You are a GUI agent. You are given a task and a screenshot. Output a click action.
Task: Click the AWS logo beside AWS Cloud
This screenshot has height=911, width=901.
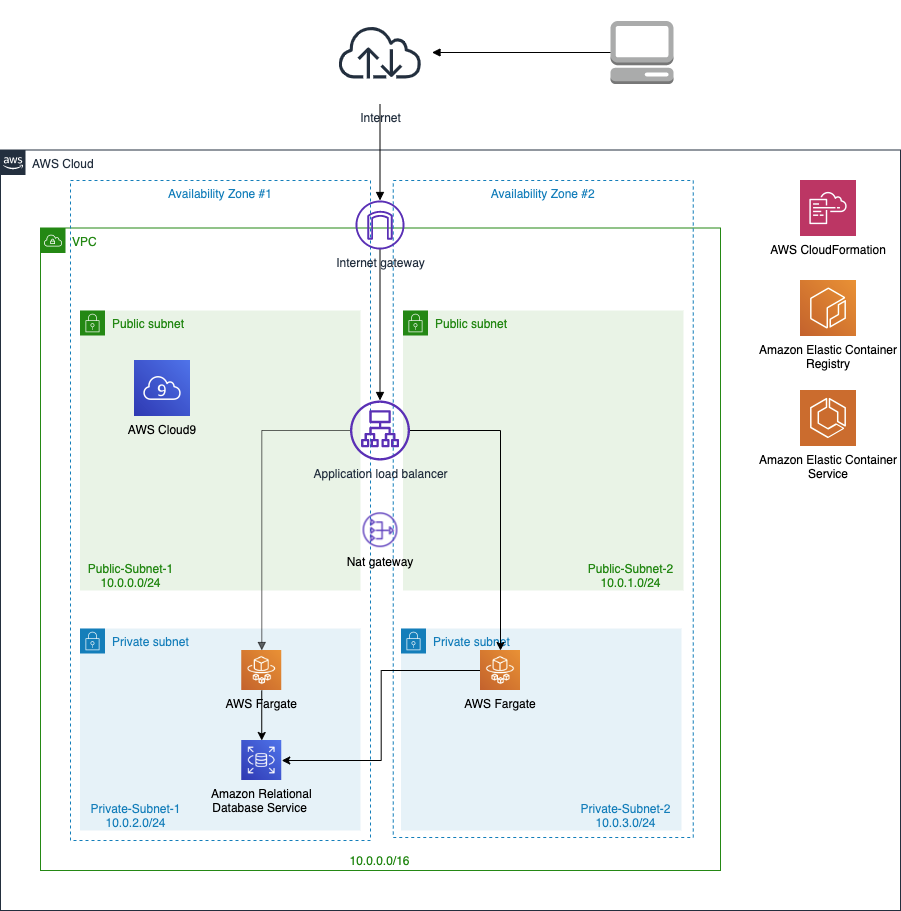13,162
